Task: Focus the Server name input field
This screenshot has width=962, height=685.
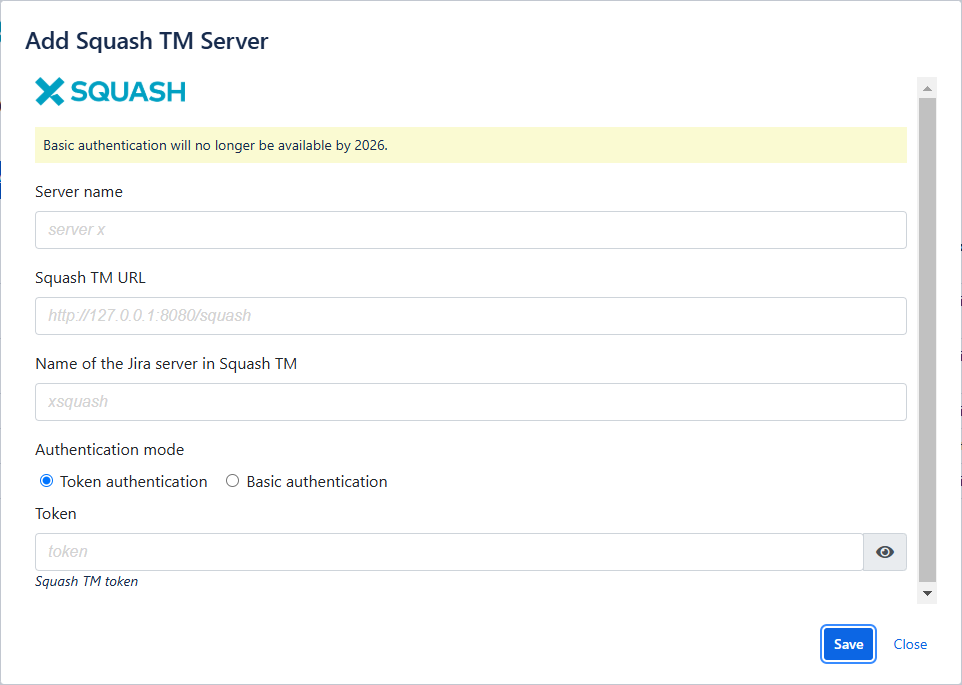Action: pos(470,229)
